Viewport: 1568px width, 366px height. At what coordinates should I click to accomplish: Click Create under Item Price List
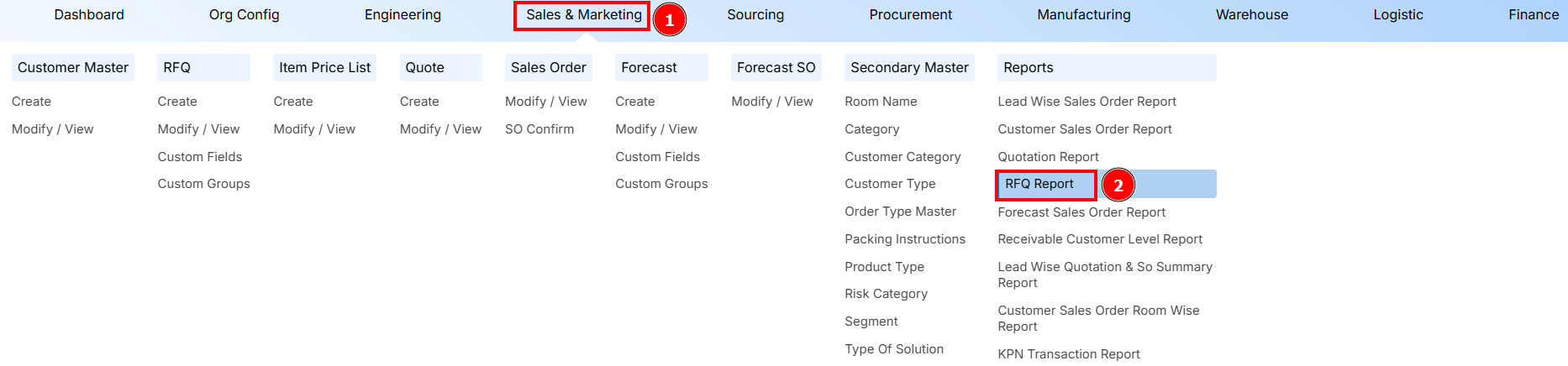tap(293, 102)
